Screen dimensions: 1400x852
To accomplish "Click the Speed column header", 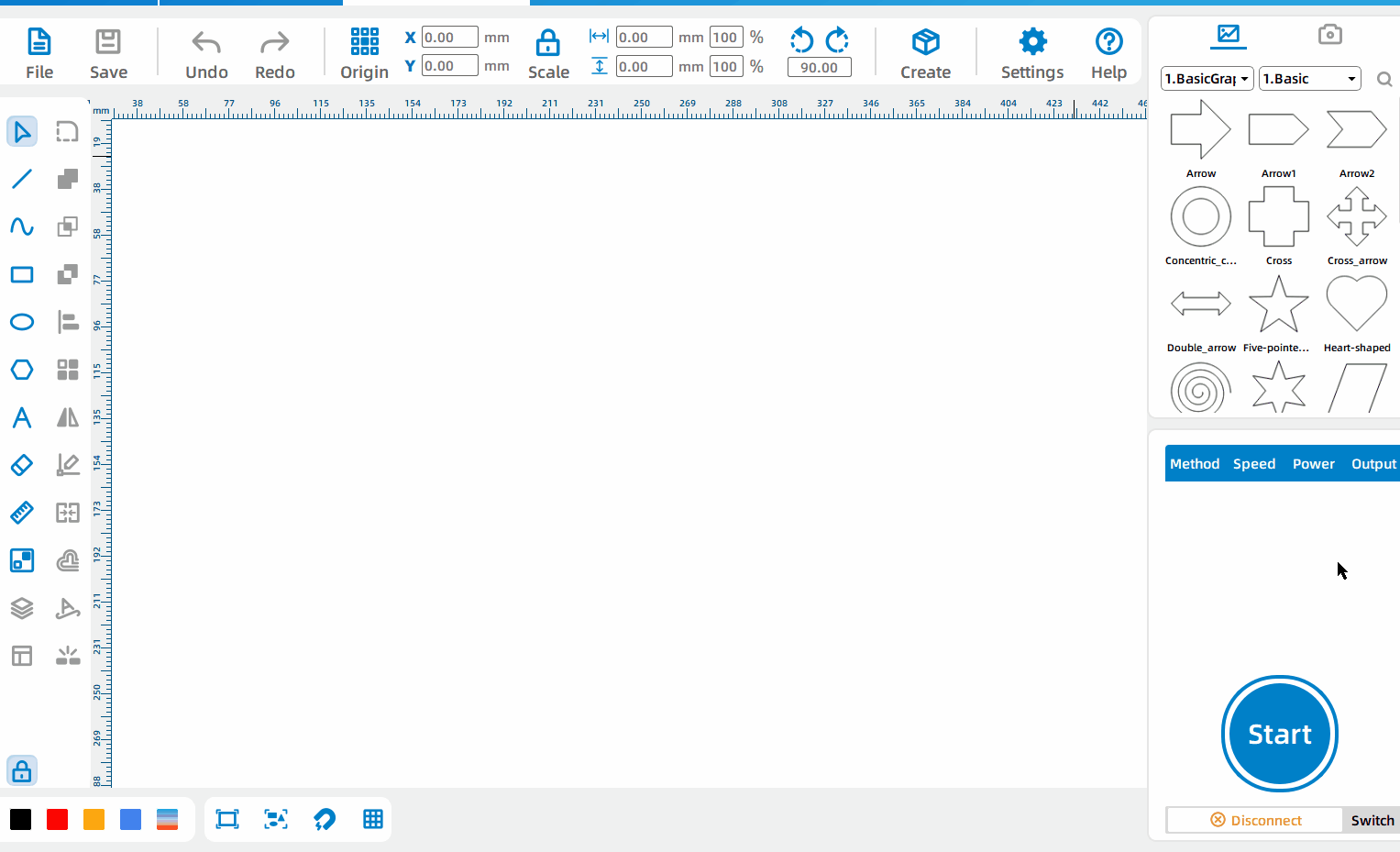I will click(1254, 464).
